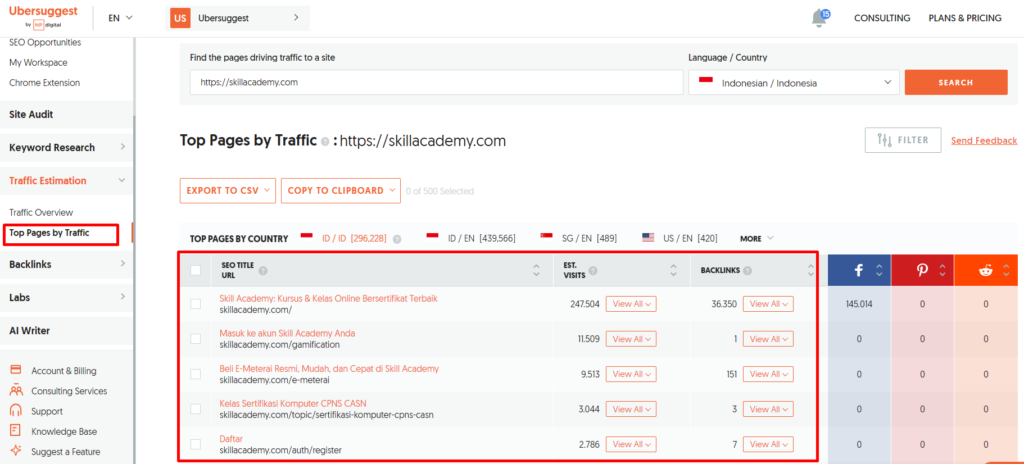Click the Ubersuggest logo
The height and width of the screenshot is (464, 1024).
[x=44, y=15]
